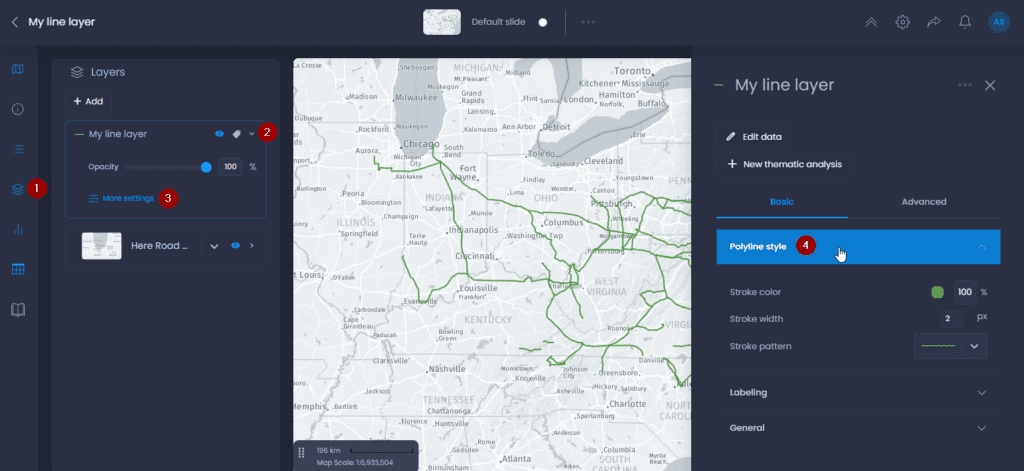Open three dots menu in My line layer panel
The width and height of the screenshot is (1024, 471).
965,86
